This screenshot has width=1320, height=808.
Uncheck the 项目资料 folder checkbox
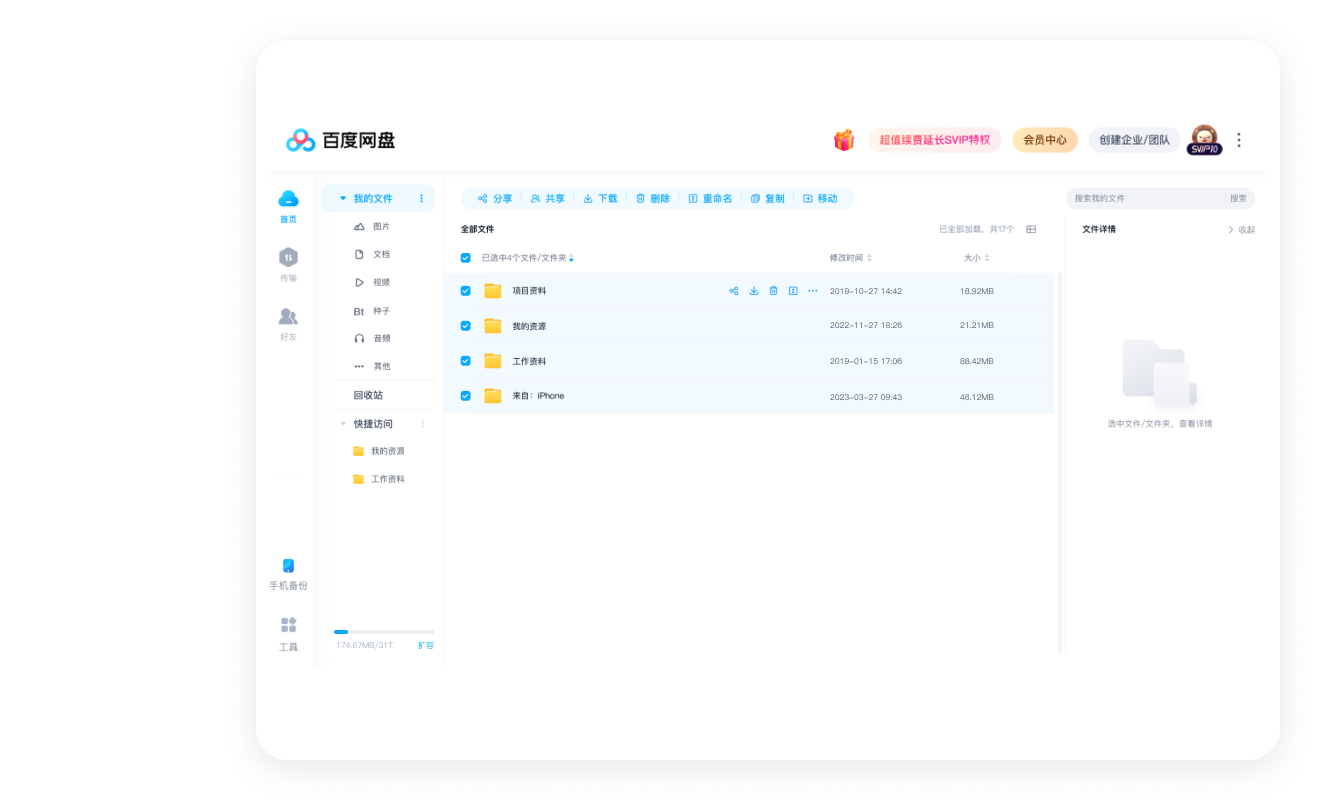465,291
